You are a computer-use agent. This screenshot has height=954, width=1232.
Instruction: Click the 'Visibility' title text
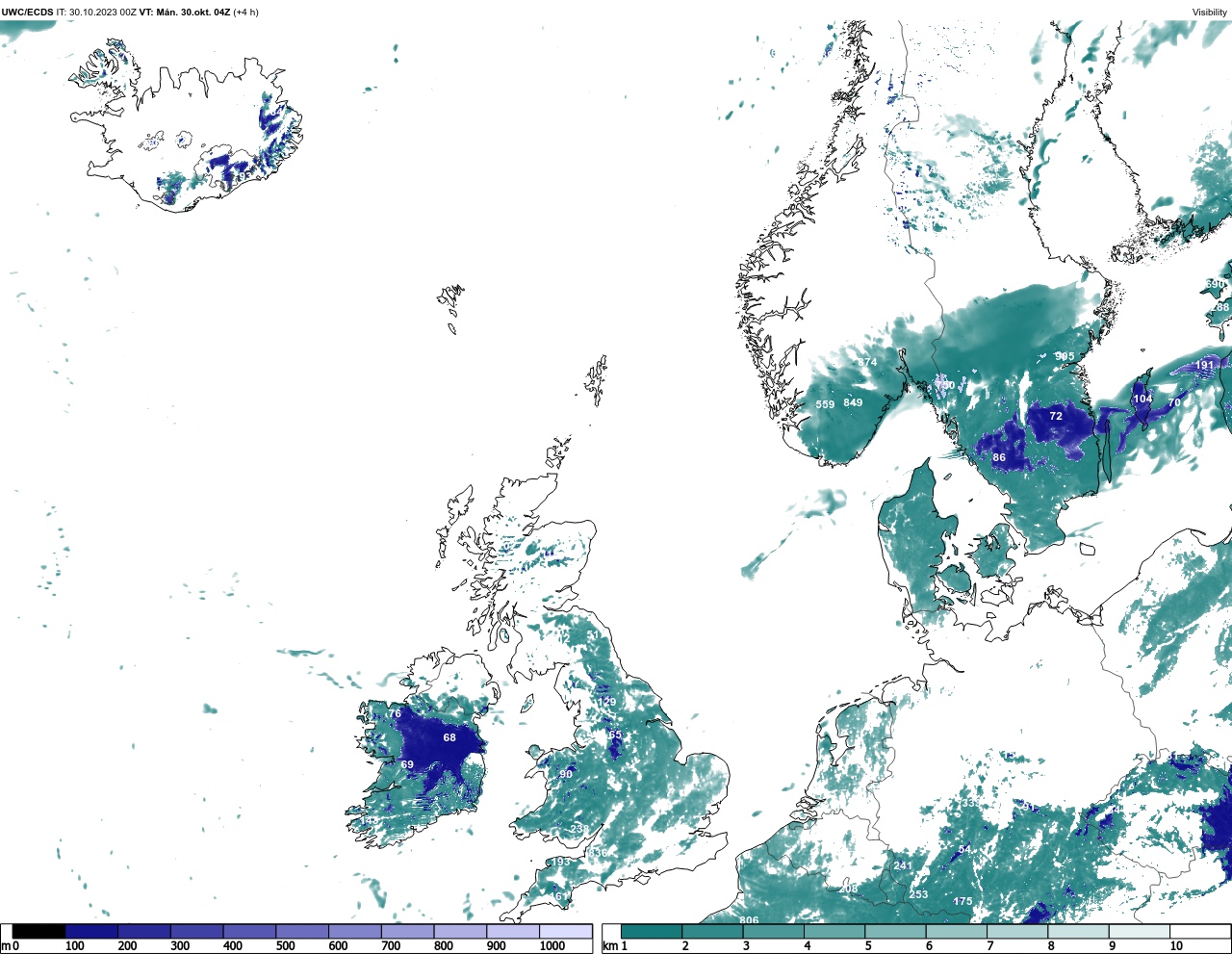[1210, 13]
